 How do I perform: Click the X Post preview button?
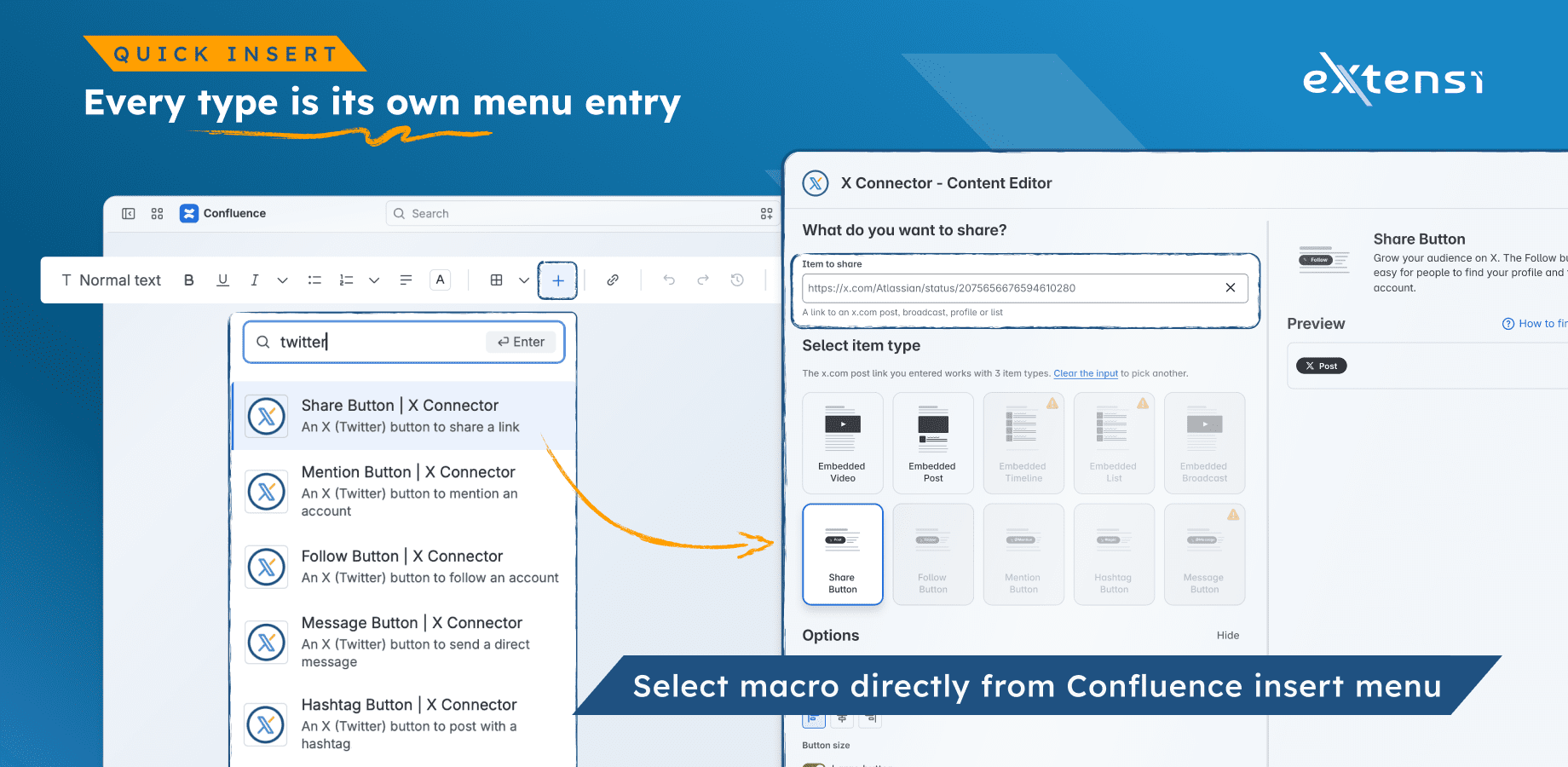coord(1322,366)
